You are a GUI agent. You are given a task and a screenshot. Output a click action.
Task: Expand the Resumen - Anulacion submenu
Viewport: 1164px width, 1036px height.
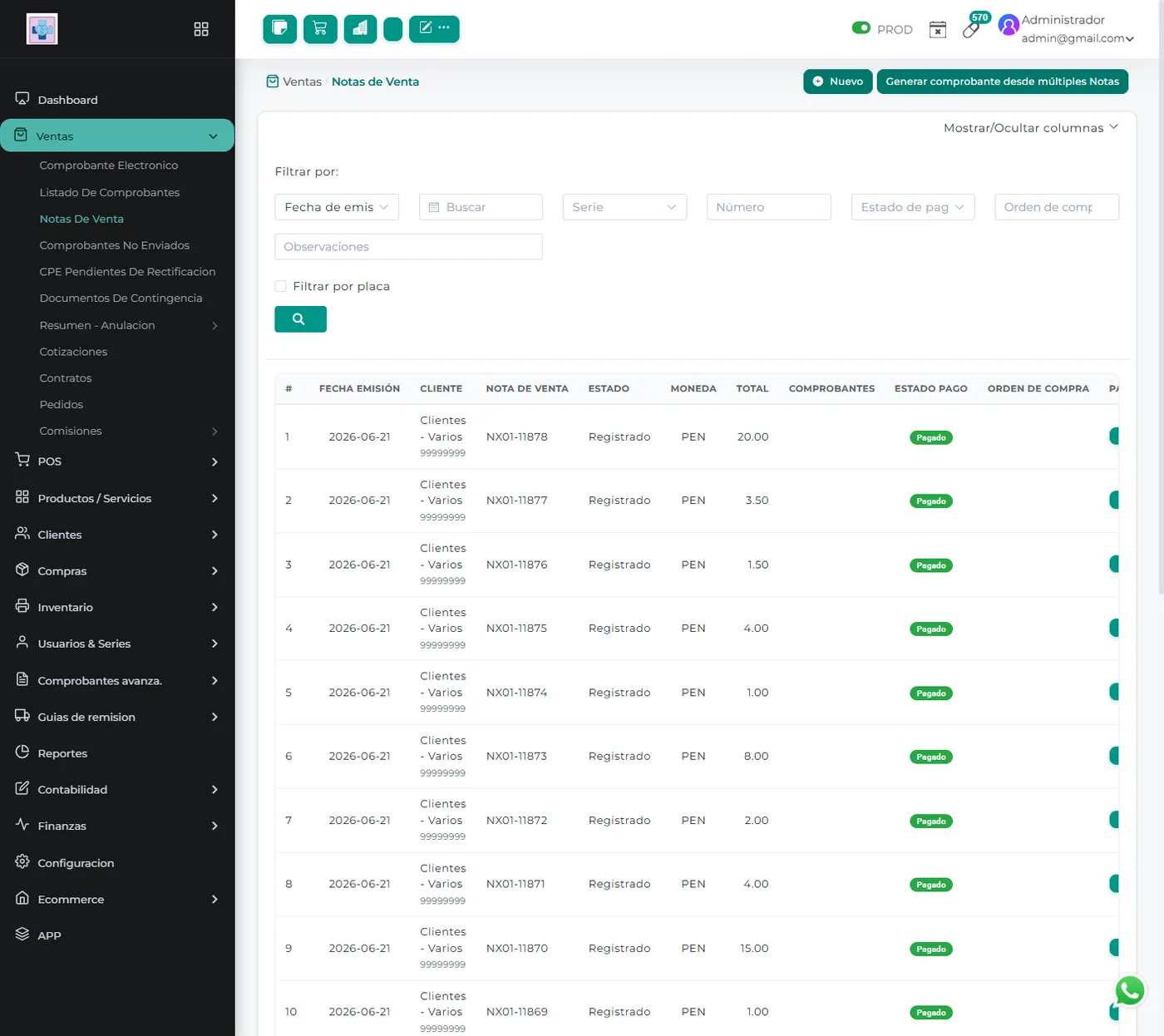[215, 326]
